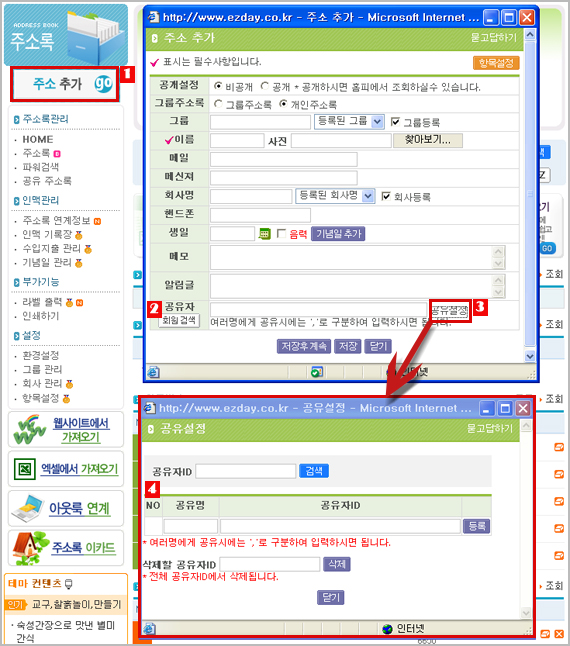Click the Excel import icon

click(x=25, y=468)
